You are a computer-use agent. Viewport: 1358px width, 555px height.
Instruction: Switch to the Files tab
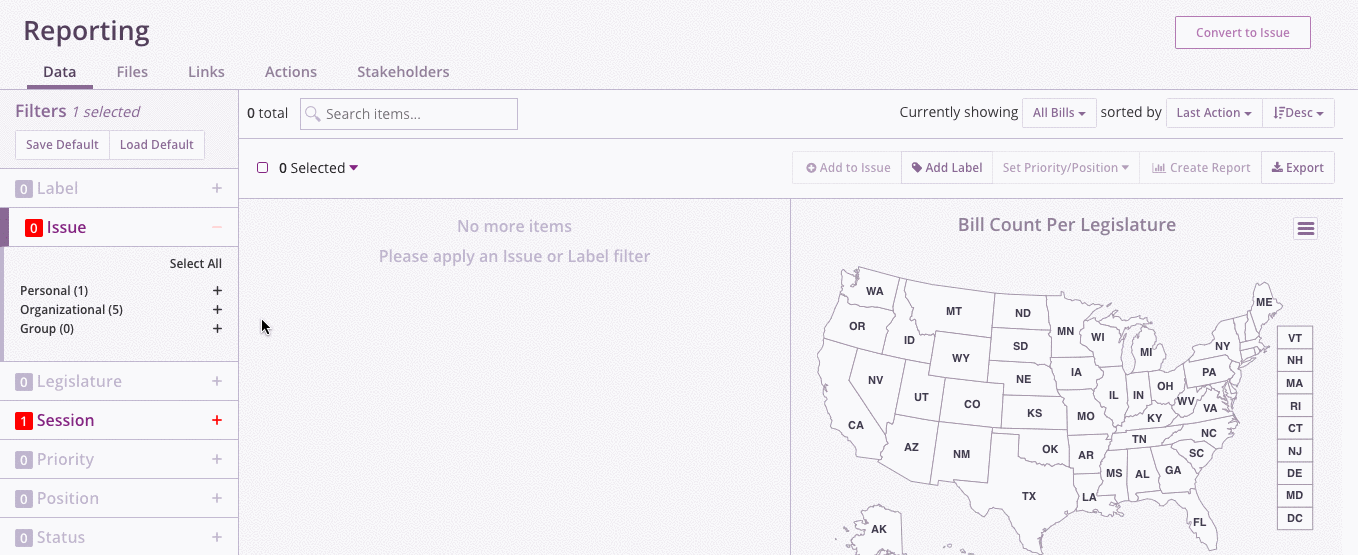pos(132,72)
